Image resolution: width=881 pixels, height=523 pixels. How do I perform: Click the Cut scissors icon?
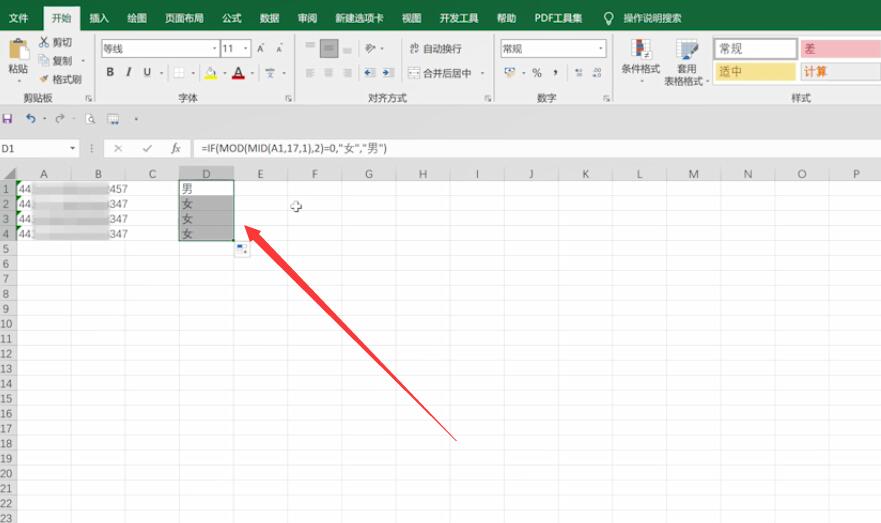(x=44, y=42)
